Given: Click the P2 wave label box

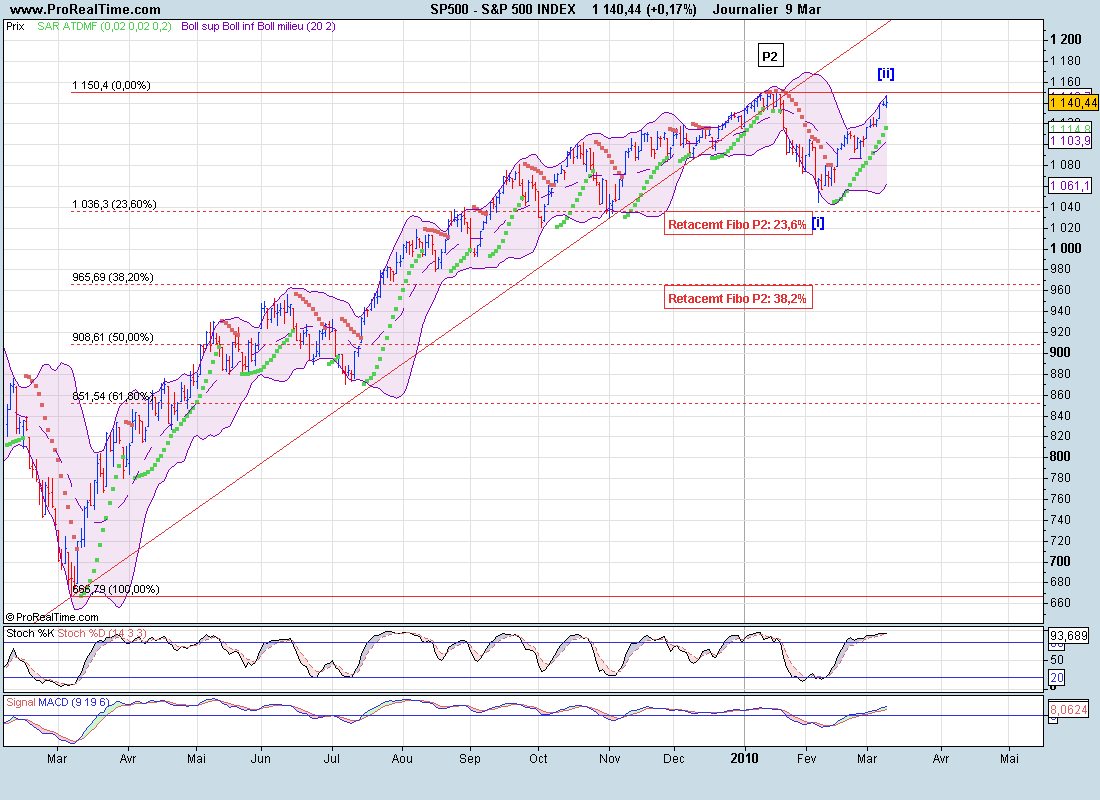Looking at the screenshot, I should click(x=770, y=56).
